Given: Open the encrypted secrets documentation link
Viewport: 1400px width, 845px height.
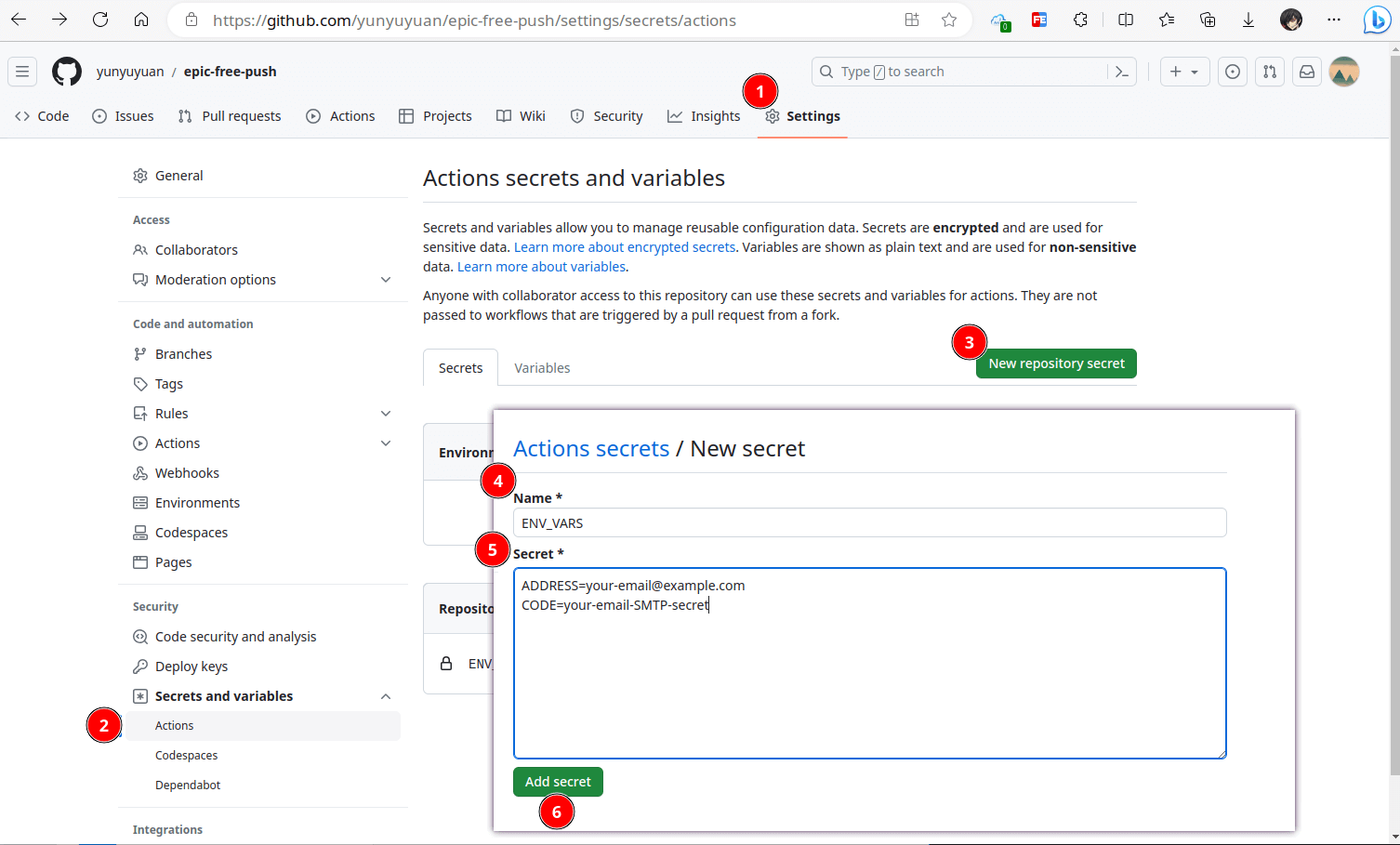Looking at the screenshot, I should 624,246.
